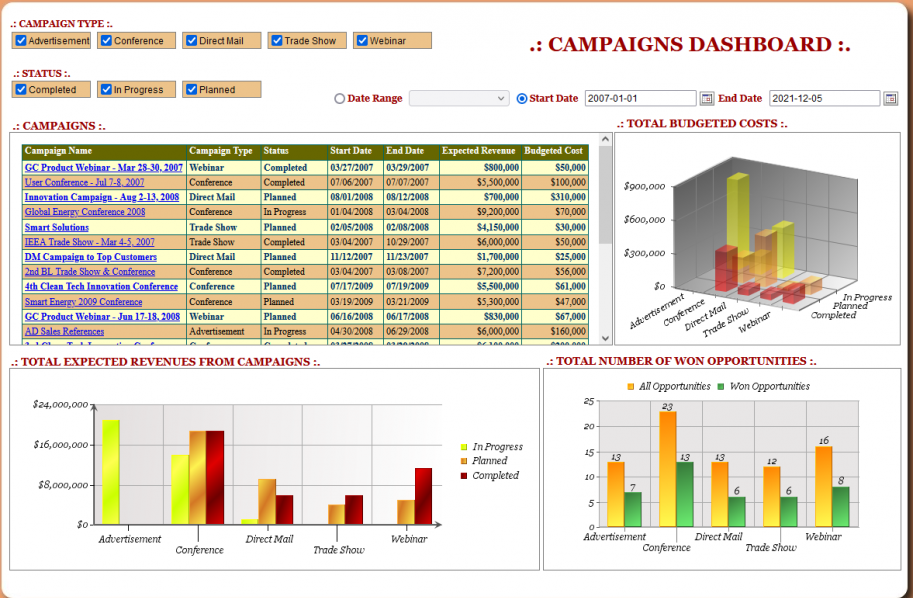This screenshot has height=598, width=913.
Task: Uncheck the Webinar campaign type
Action: point(361,41)
